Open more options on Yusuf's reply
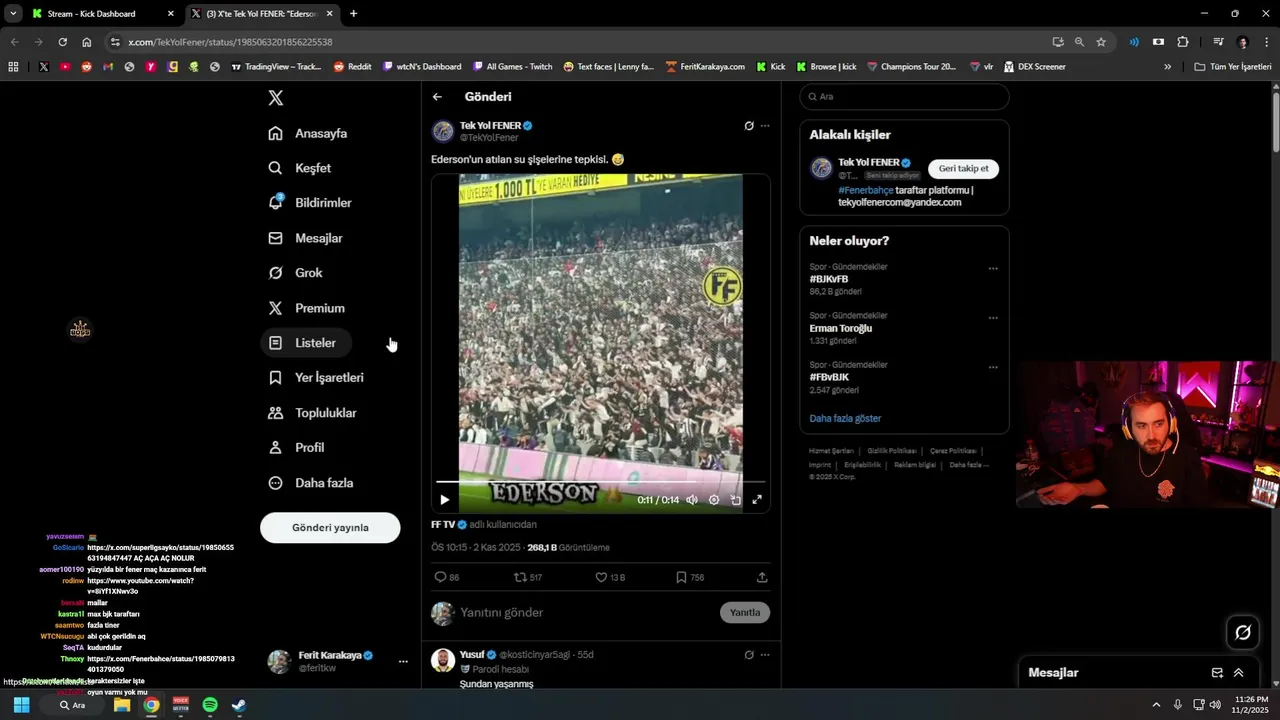The width and height of the screenshot is (1280, 720). [765, 655]
